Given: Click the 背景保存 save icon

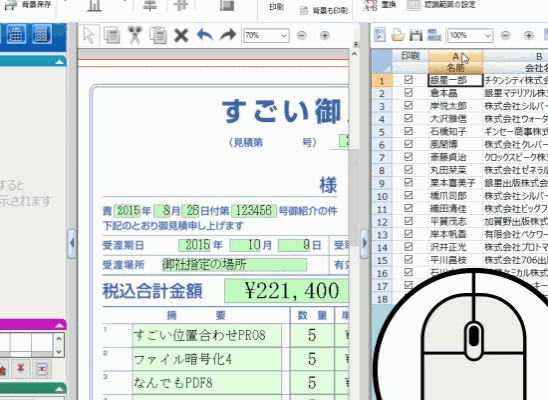Looking at the screenshot, I should click(10, 5).
